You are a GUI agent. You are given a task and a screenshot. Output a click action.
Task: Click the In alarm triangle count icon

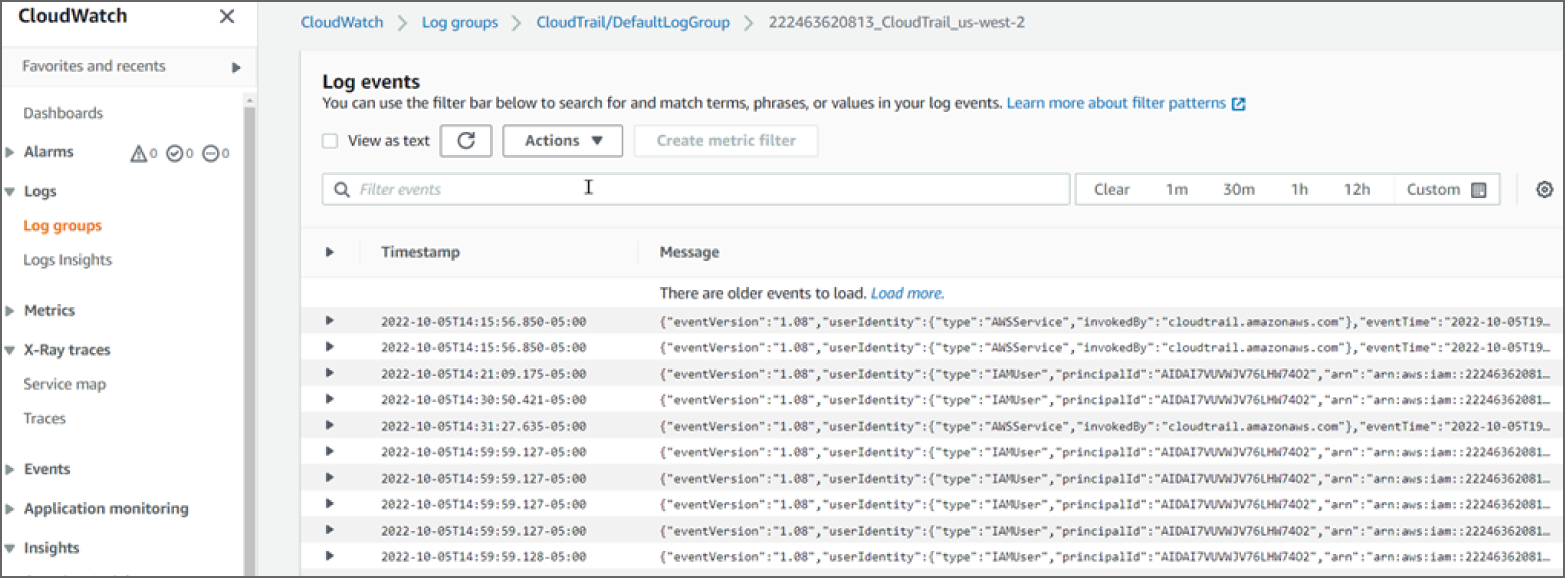tap(139, 153)
